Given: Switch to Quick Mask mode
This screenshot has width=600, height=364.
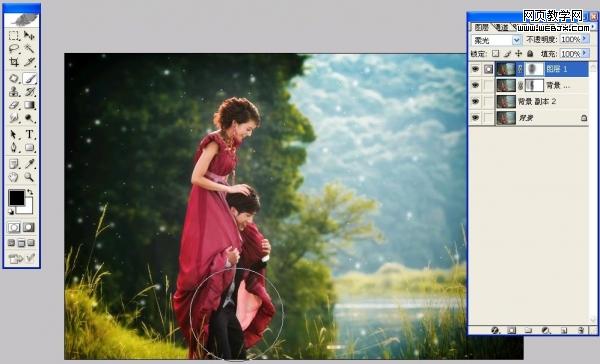Looking at the screenshot, I should click(29, 227).
